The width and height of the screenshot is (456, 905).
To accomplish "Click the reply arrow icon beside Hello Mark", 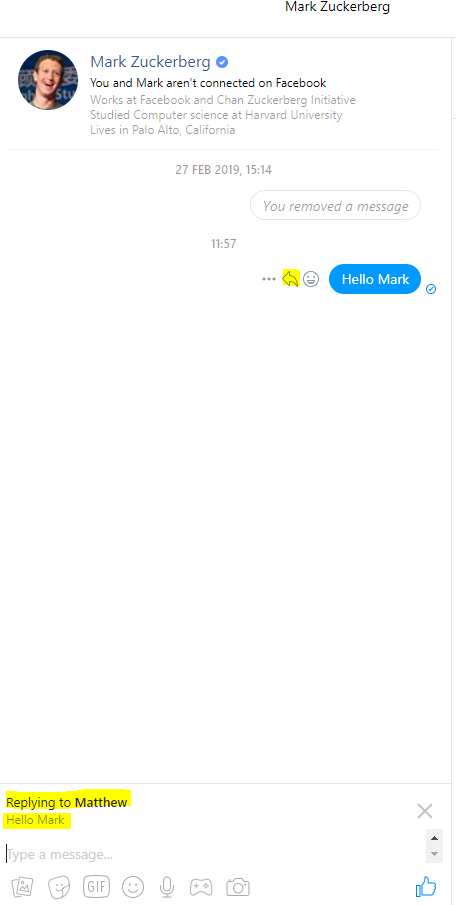I will tap(290, 279).
